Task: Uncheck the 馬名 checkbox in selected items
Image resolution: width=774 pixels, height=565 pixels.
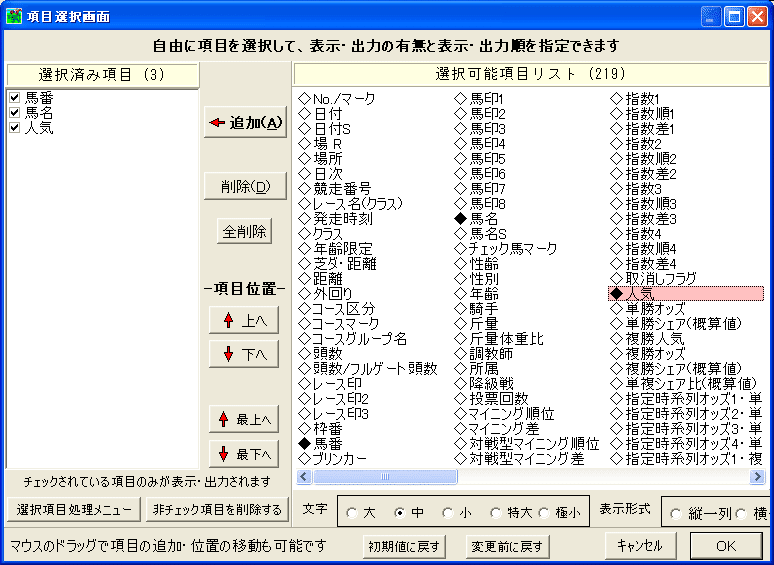Action: click(x=15, y=113)
